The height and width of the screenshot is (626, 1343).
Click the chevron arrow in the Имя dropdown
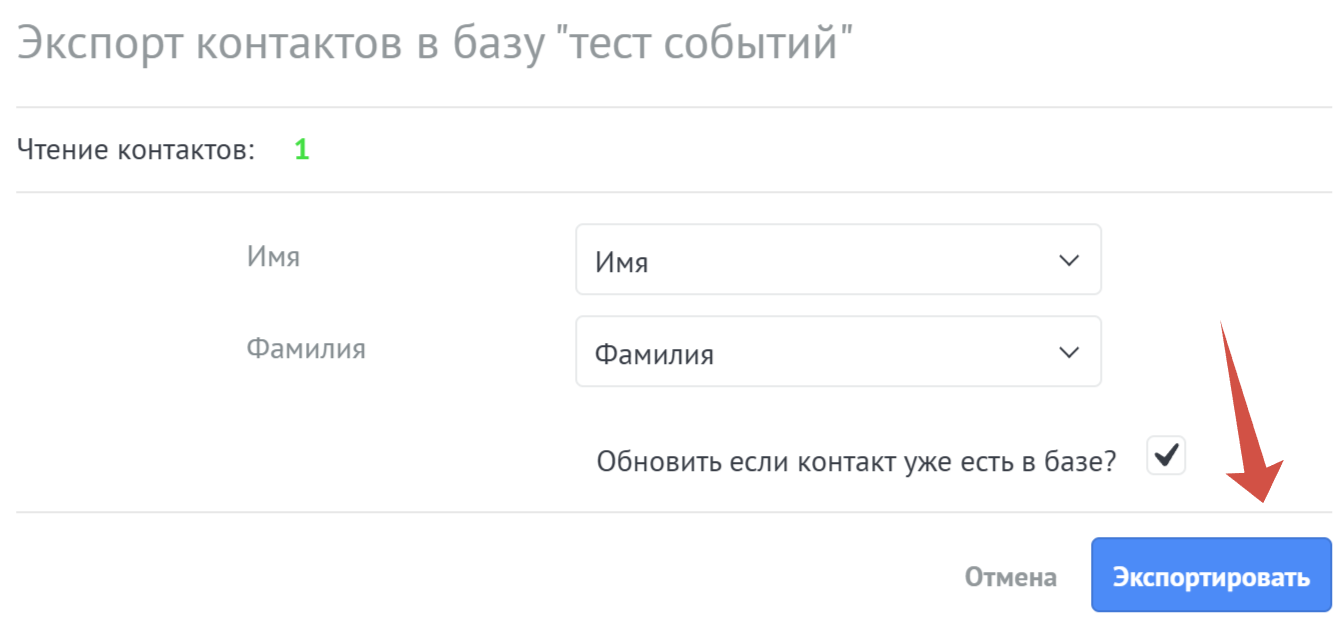pyautogui.click(x=1068, y=260)
